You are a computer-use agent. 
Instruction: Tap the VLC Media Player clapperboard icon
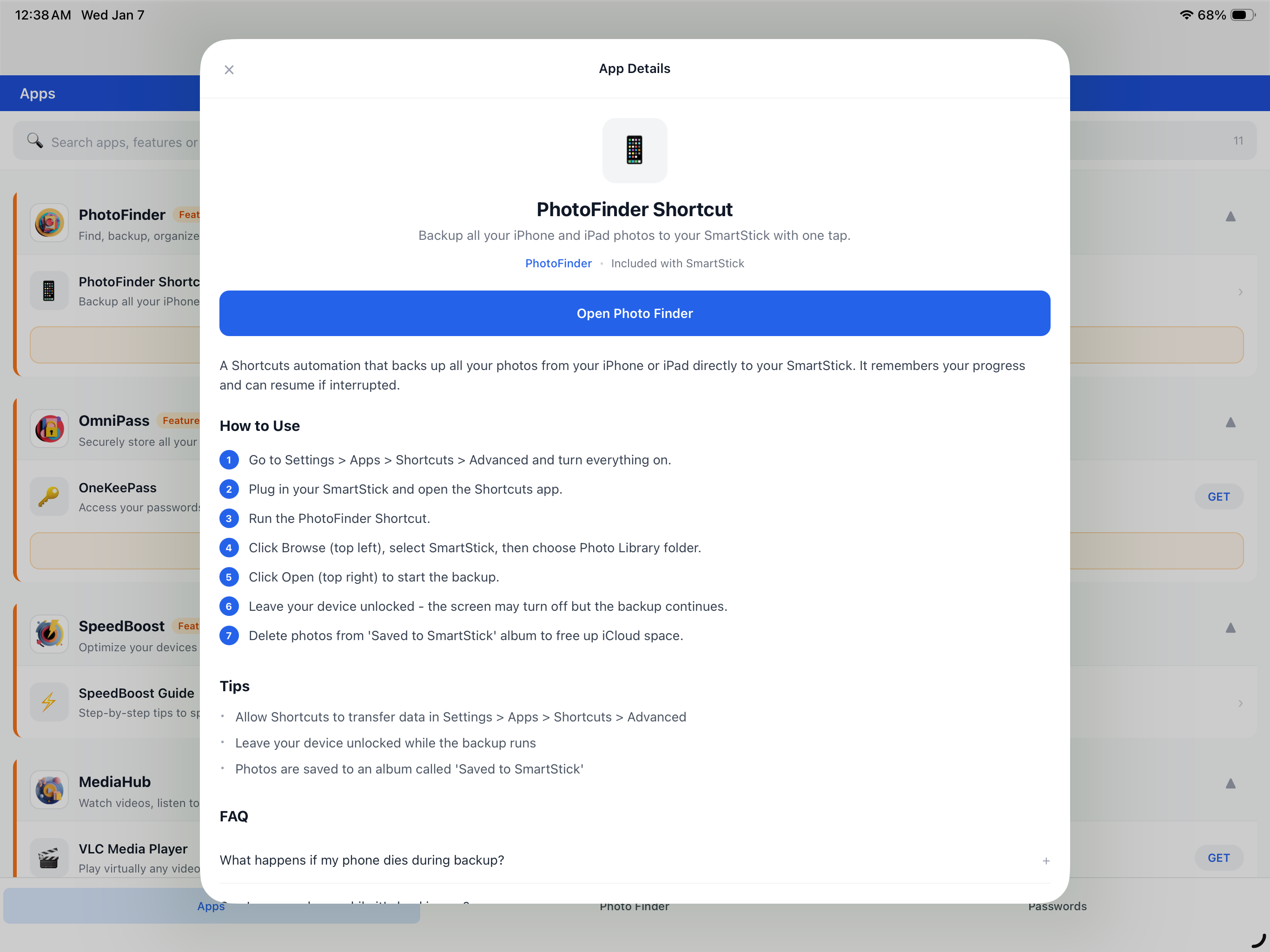[49, 858]
